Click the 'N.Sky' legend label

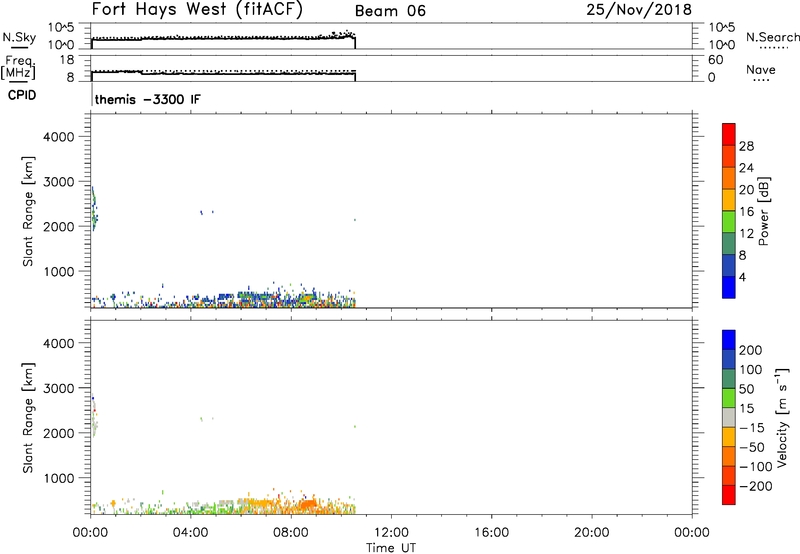(19, 37)
